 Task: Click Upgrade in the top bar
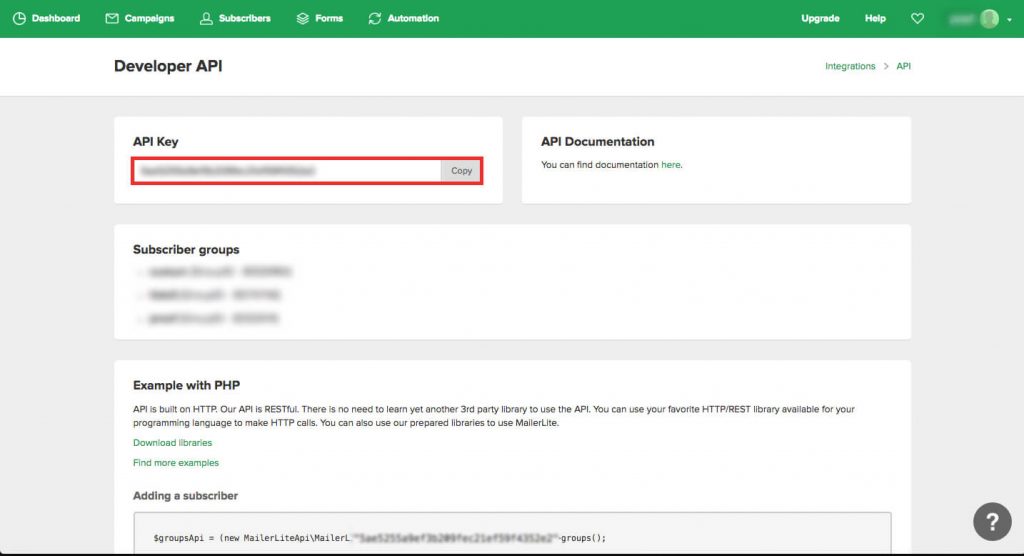pyautogui.click(x=820, y=18)
